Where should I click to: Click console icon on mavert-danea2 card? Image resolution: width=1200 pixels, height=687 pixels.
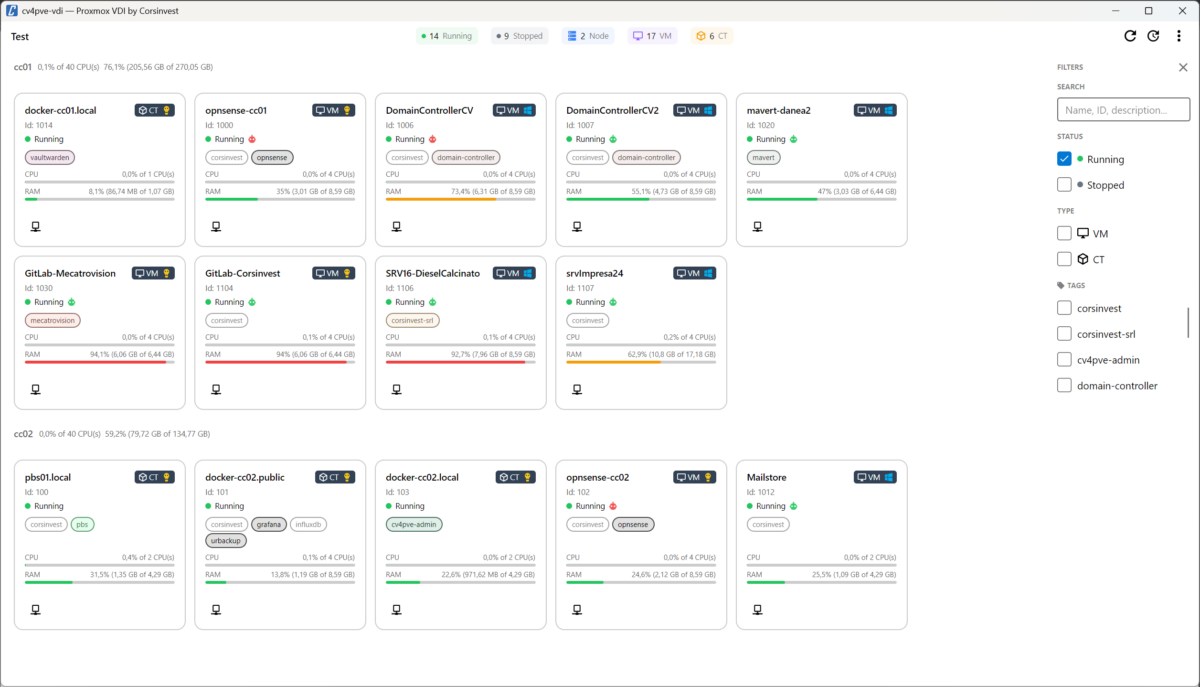(x=758, y=226)
